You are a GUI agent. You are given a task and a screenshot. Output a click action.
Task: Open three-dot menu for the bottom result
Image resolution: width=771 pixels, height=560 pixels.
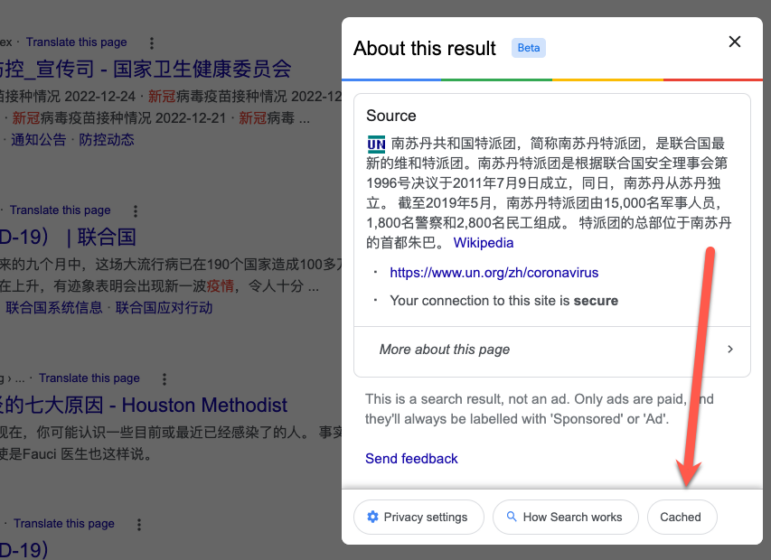139,525
